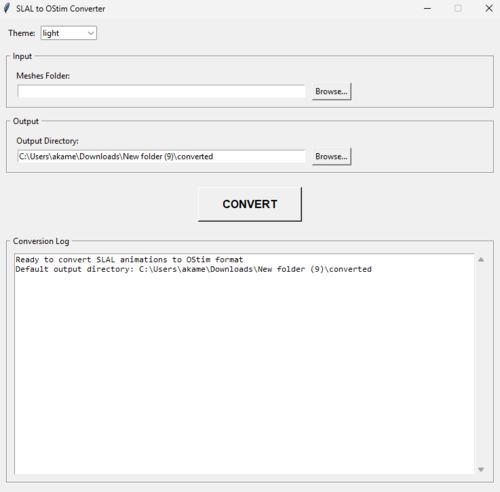Open the Theme dropdown arrow
The image size is (500, 492).
[91, 33]
